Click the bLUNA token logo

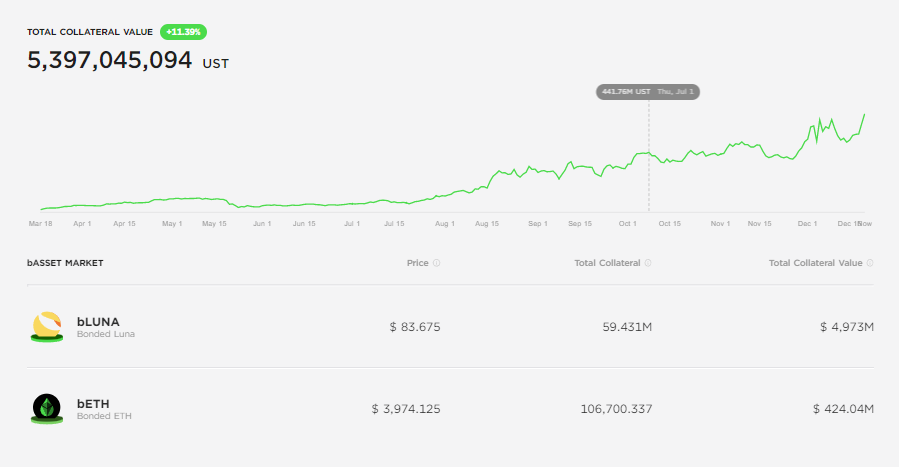(47, 327)
